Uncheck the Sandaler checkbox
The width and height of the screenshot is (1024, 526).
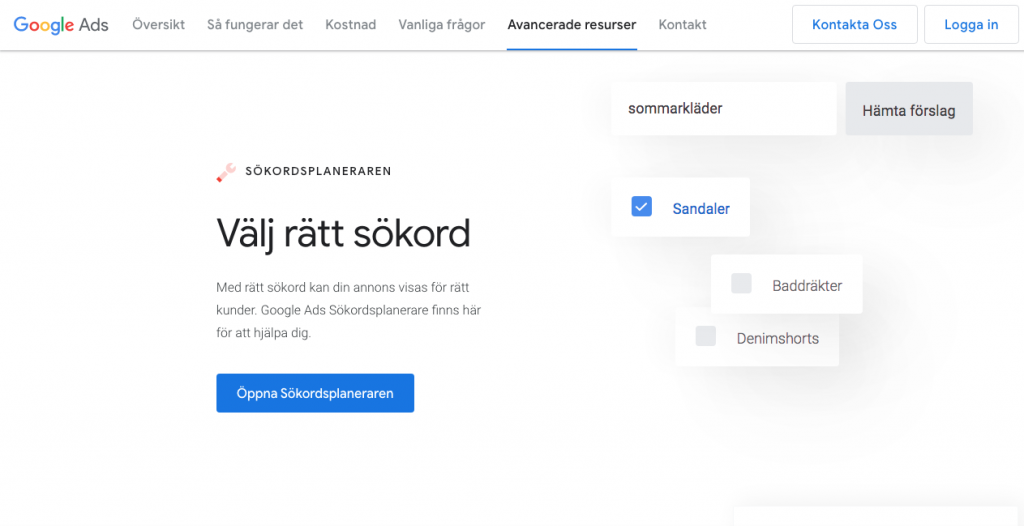[641, 206]
